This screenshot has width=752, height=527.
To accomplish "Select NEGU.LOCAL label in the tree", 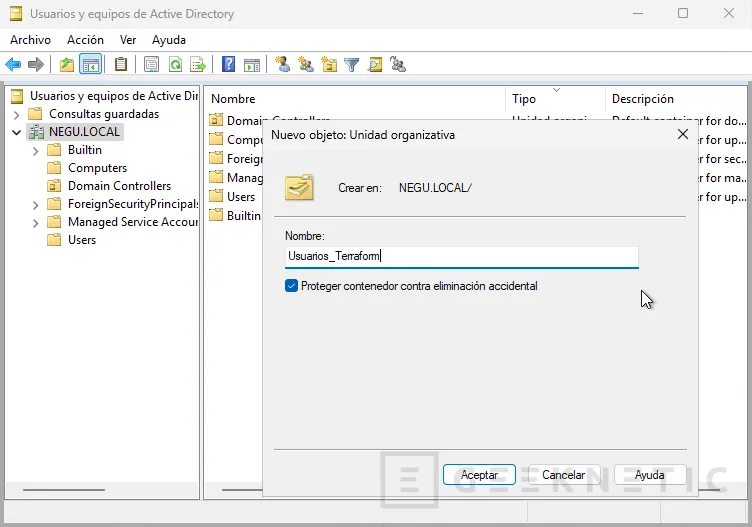I will pyautogui.click(x=84, y=132).
